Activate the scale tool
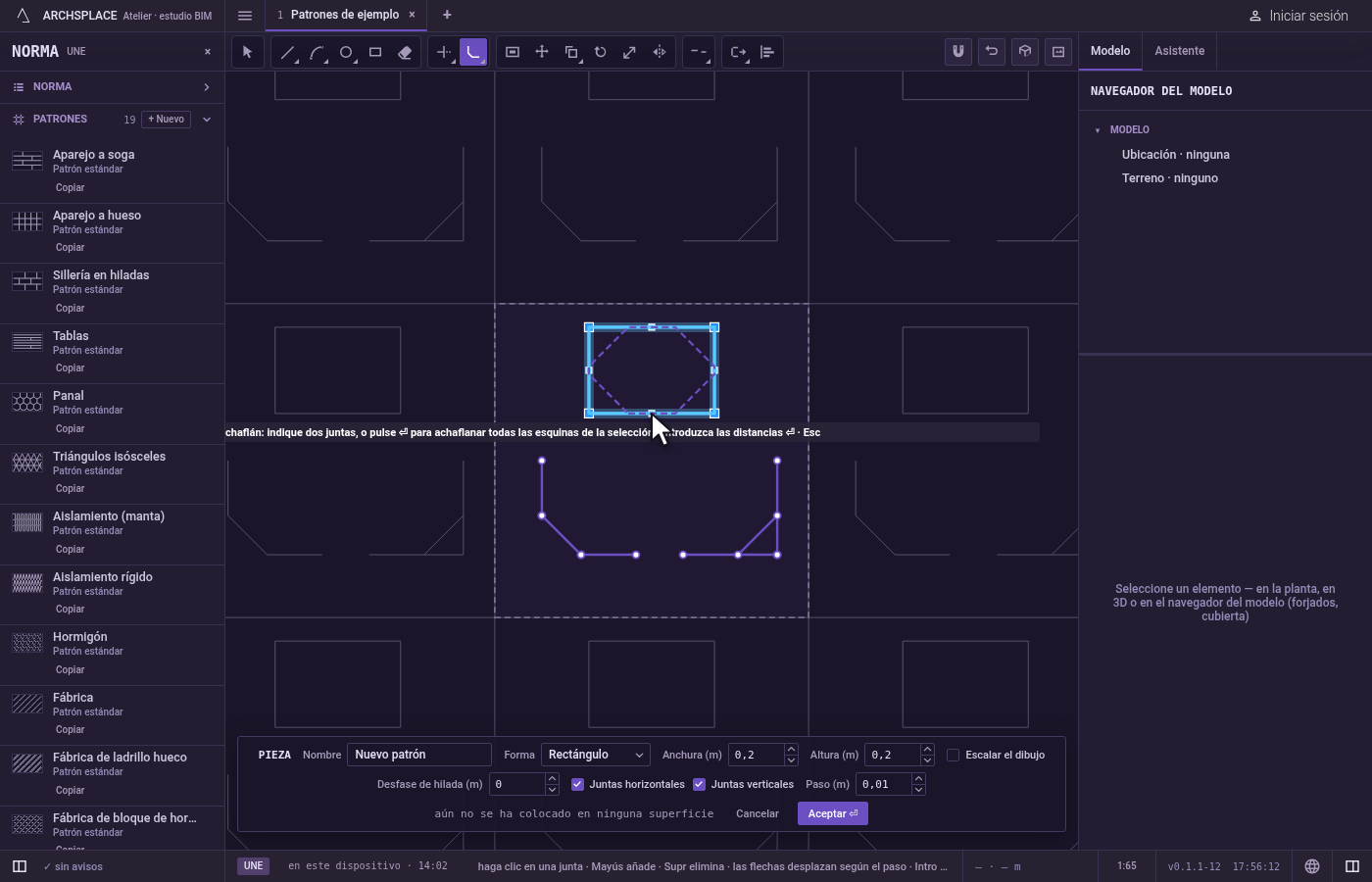 [630, 52]
